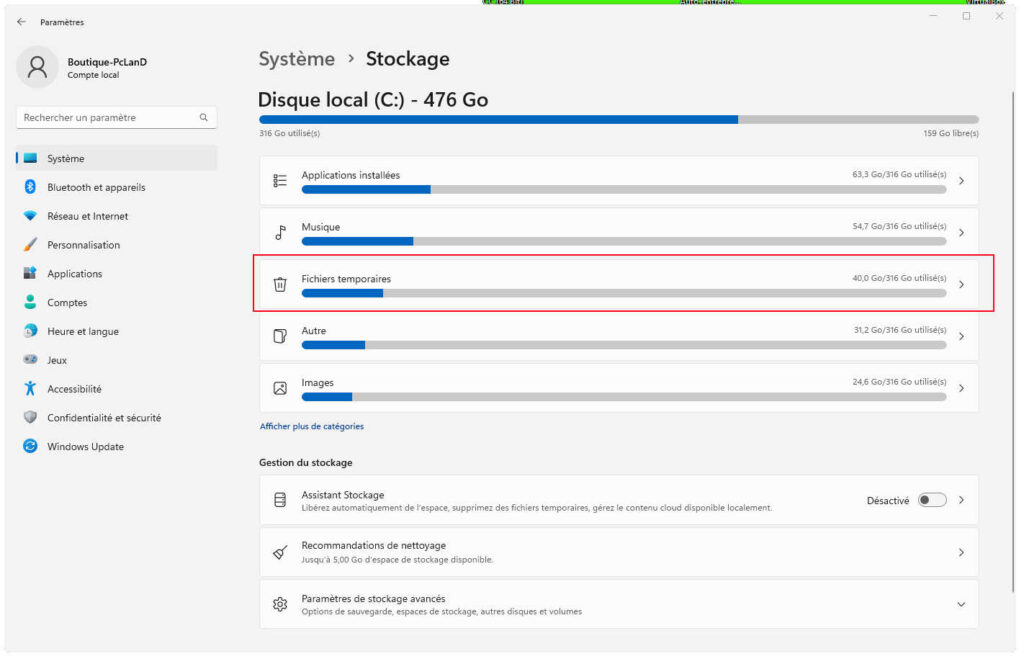Click the trash icon for Fichiers temporaires
Viewport: 1024px width, 659px height.
(x=280, y=284)
